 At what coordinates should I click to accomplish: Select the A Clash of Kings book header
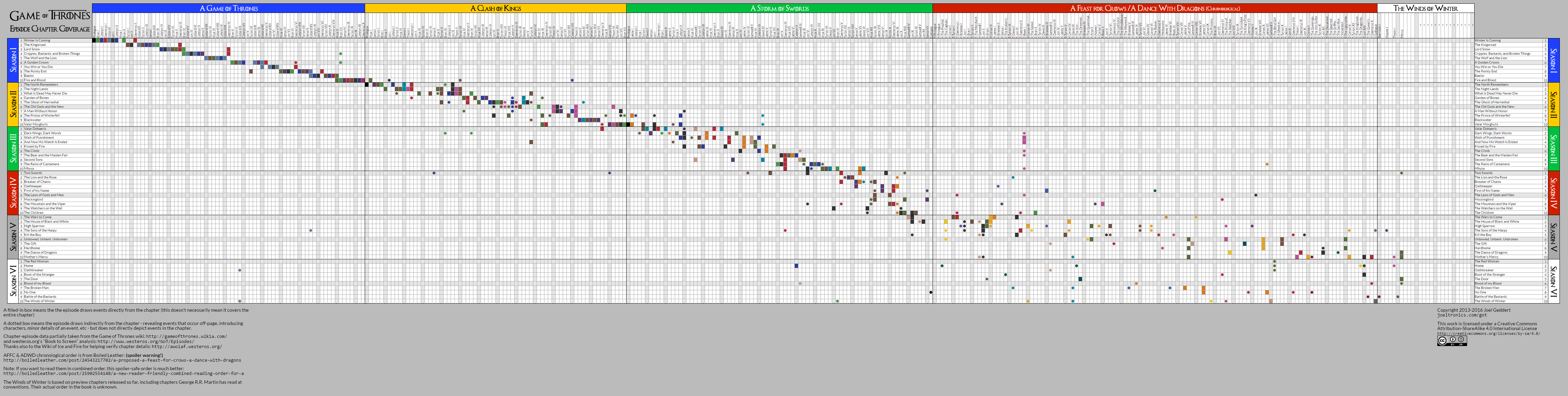click(495, 8)
